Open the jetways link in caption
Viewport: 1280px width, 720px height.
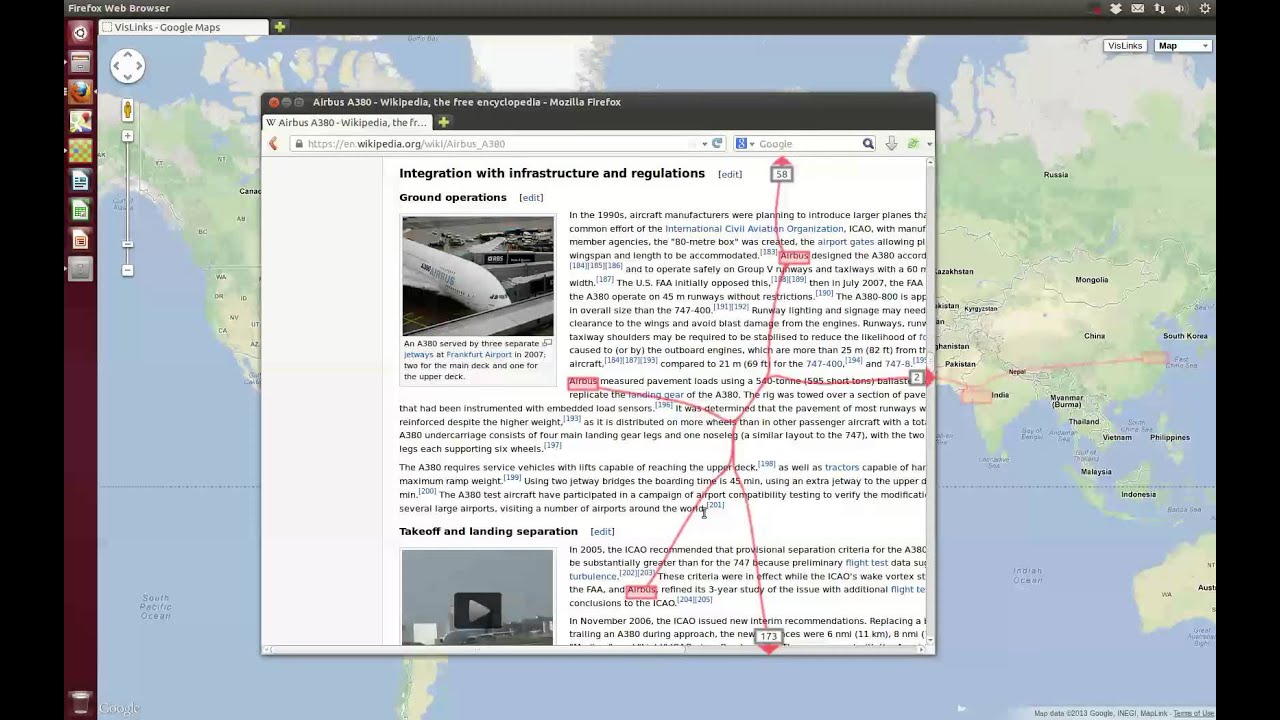pos(418,355)
